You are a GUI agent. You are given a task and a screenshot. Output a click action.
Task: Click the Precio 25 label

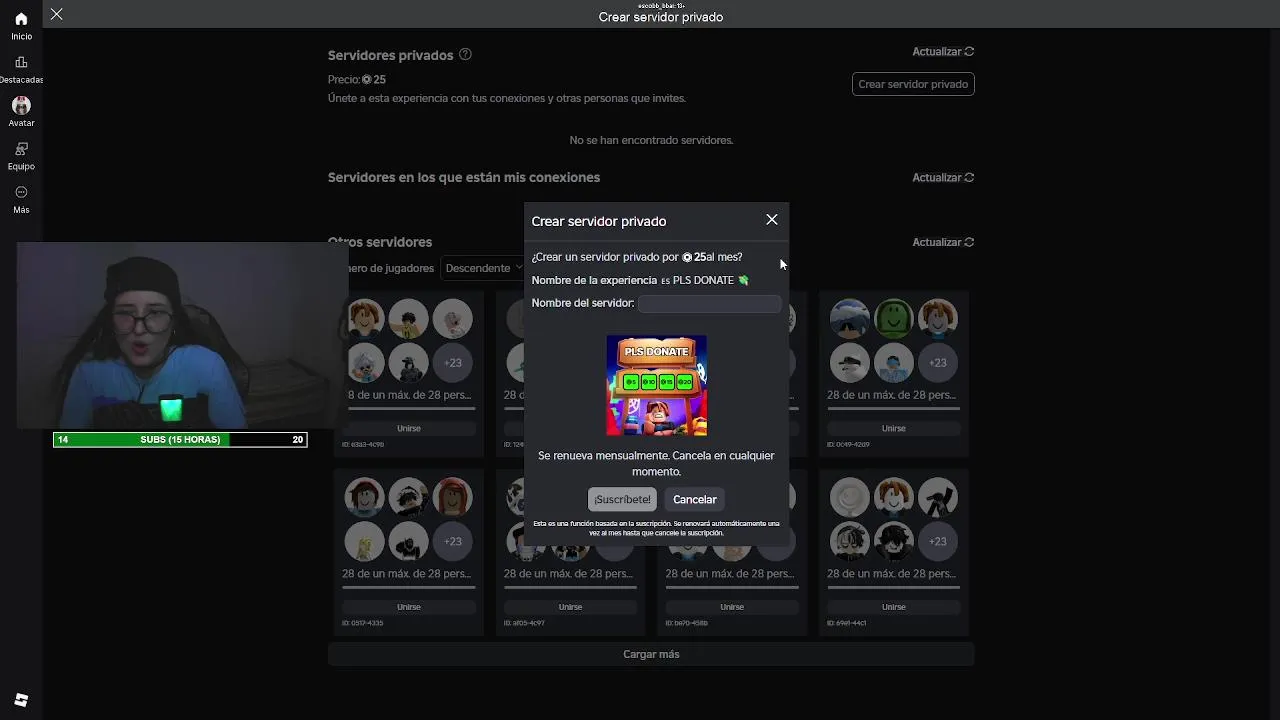pyautogui.click(x=357, y=79)
